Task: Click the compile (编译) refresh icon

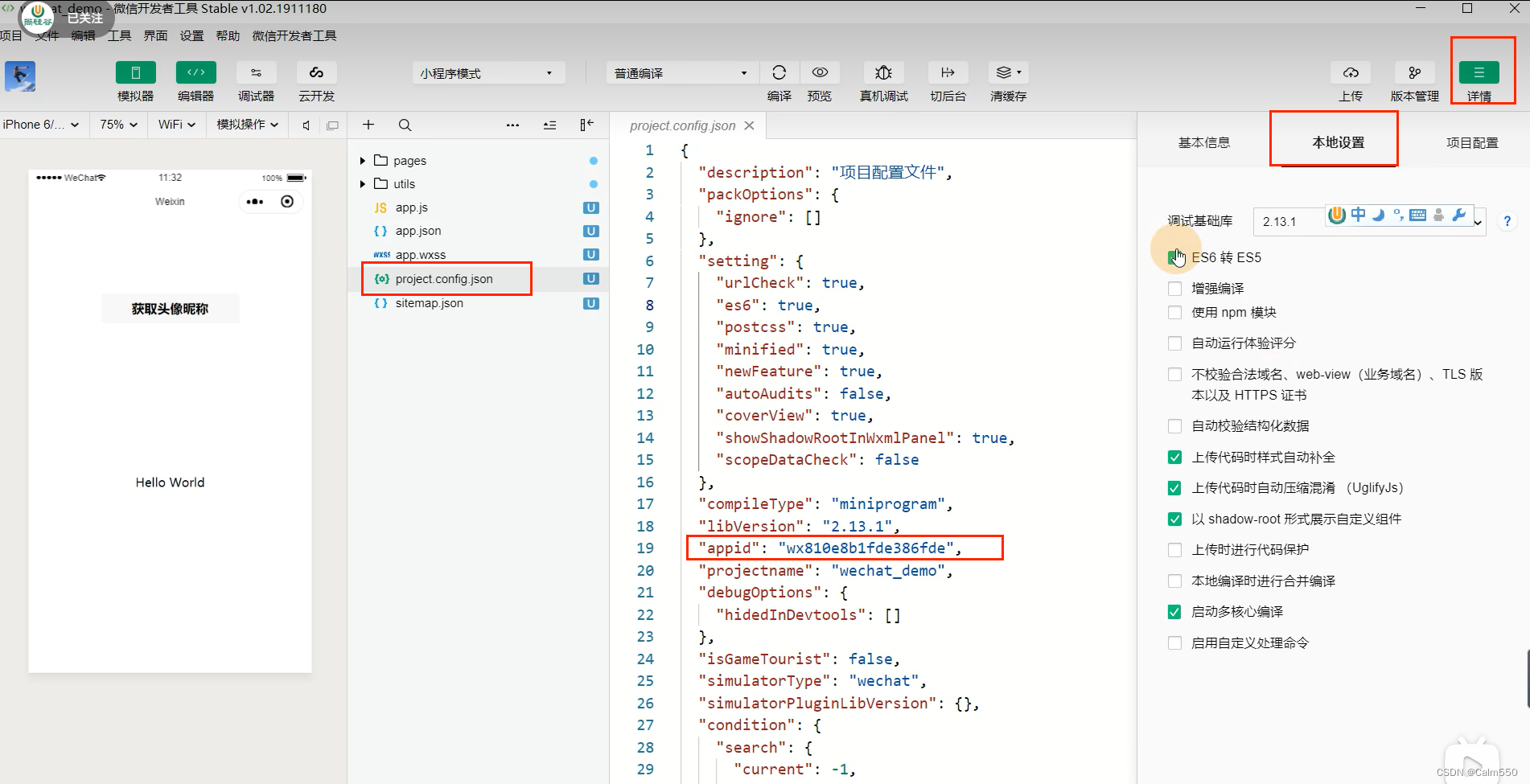Action: (779, 72)
